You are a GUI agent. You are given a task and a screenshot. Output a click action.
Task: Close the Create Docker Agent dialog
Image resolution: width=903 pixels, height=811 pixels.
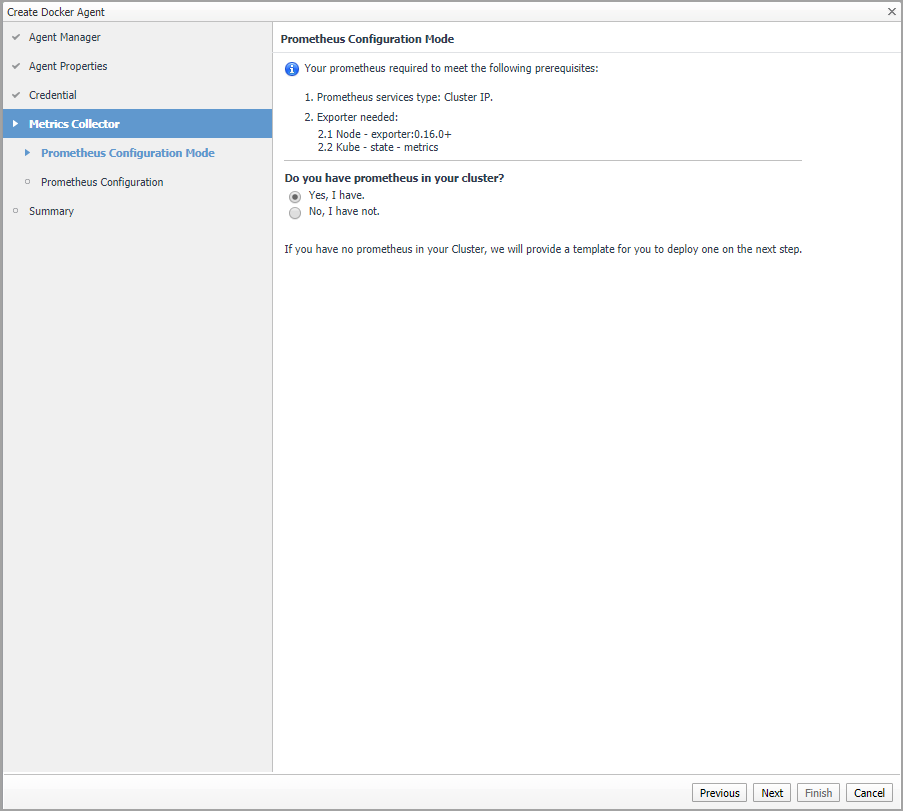[x=891, y=12]
